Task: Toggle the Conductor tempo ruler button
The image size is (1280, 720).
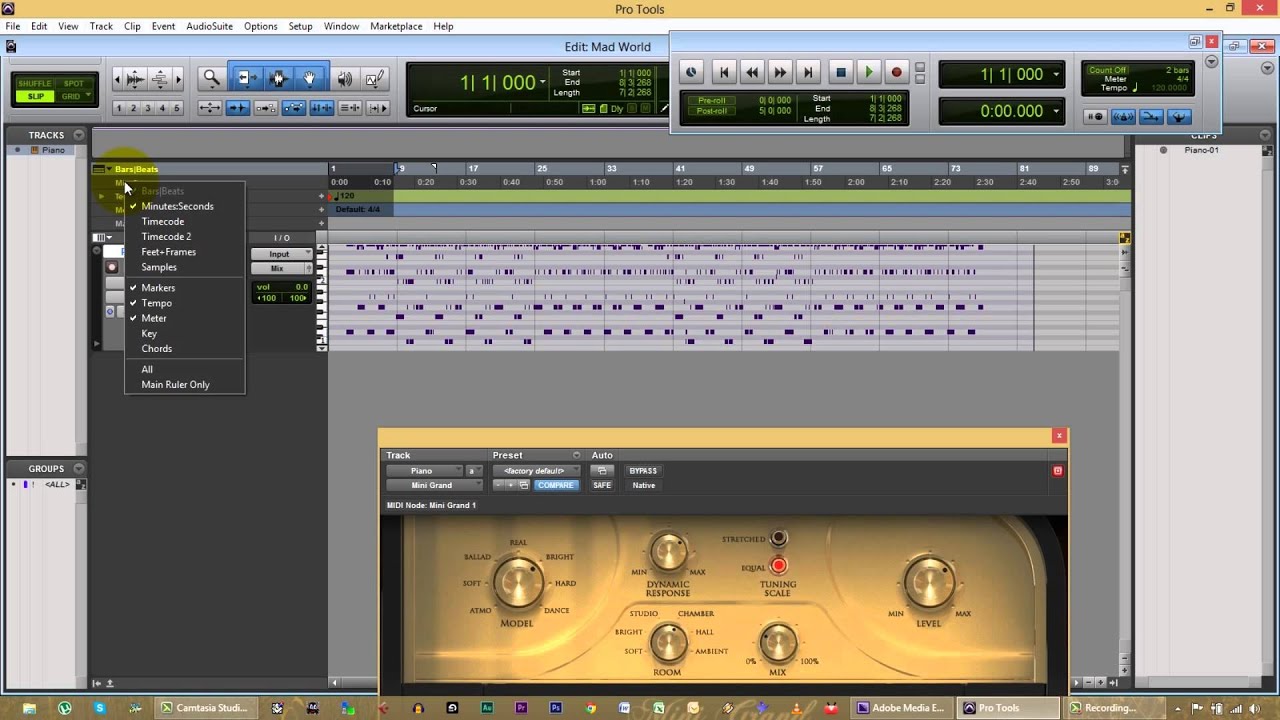Action: (x=1179, y=117)
